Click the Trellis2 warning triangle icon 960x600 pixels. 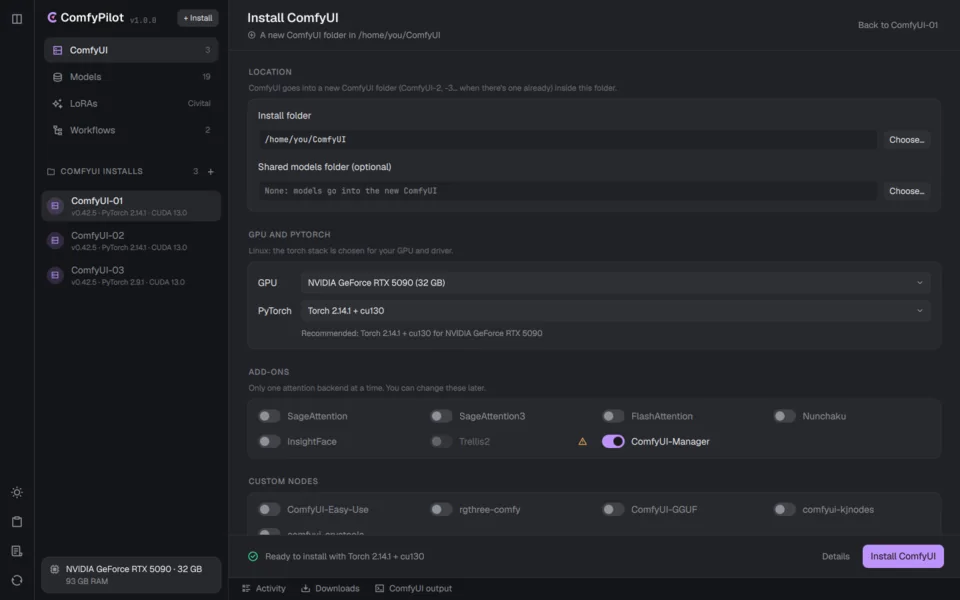coord(582,441)
